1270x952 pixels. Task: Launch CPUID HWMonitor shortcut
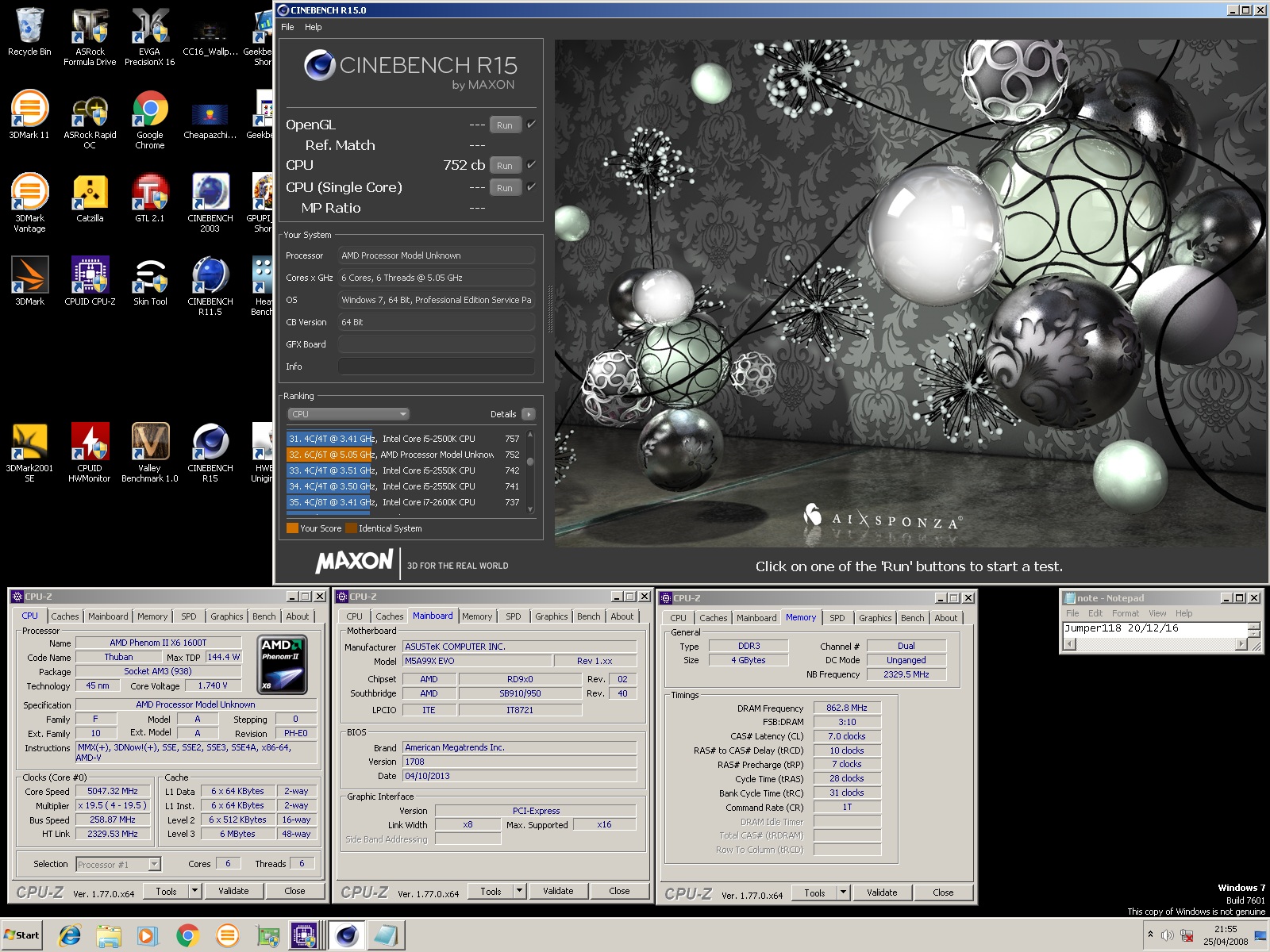click(x=90, y=454)
